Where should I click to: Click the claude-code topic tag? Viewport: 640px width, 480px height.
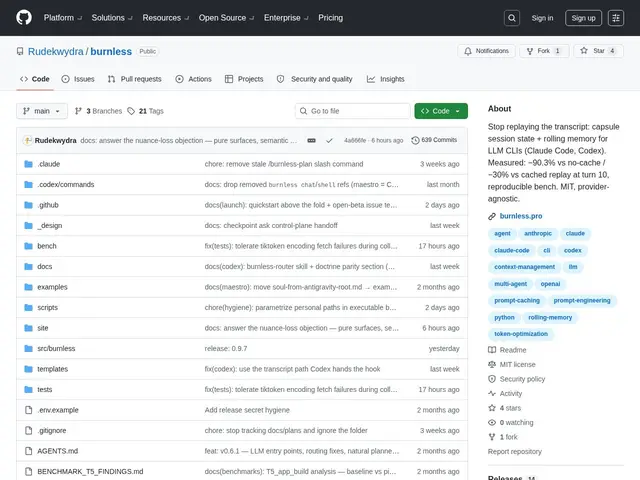coord(511,251)
